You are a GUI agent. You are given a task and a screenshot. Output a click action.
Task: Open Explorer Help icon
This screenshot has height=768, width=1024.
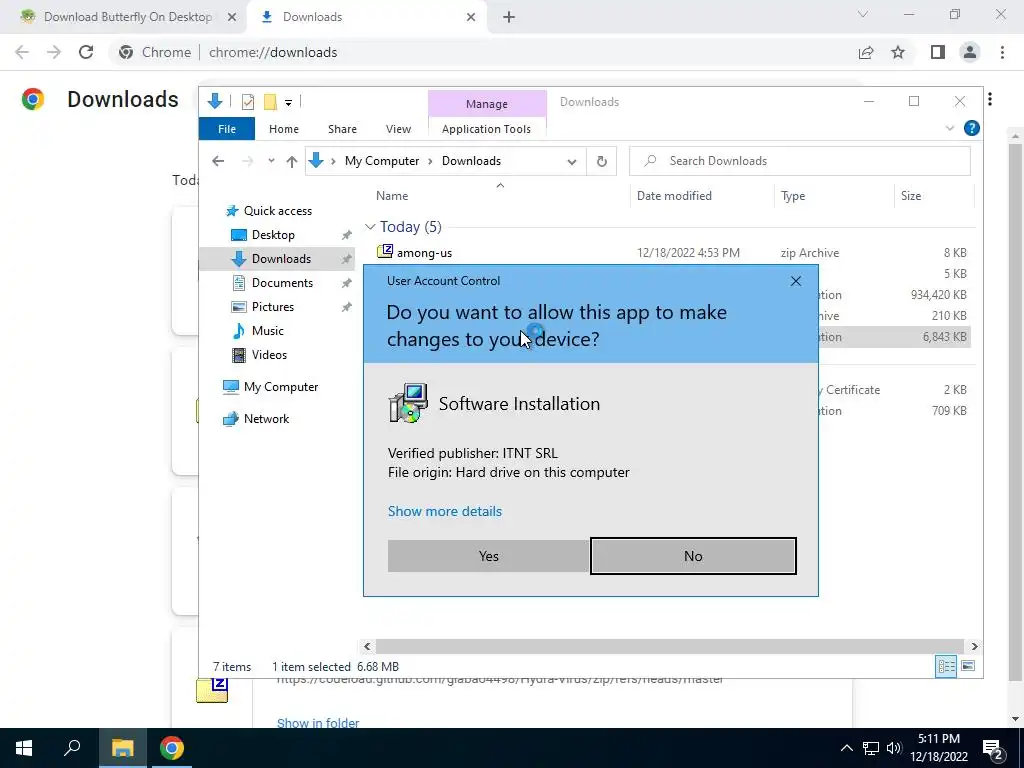(971, 129)
